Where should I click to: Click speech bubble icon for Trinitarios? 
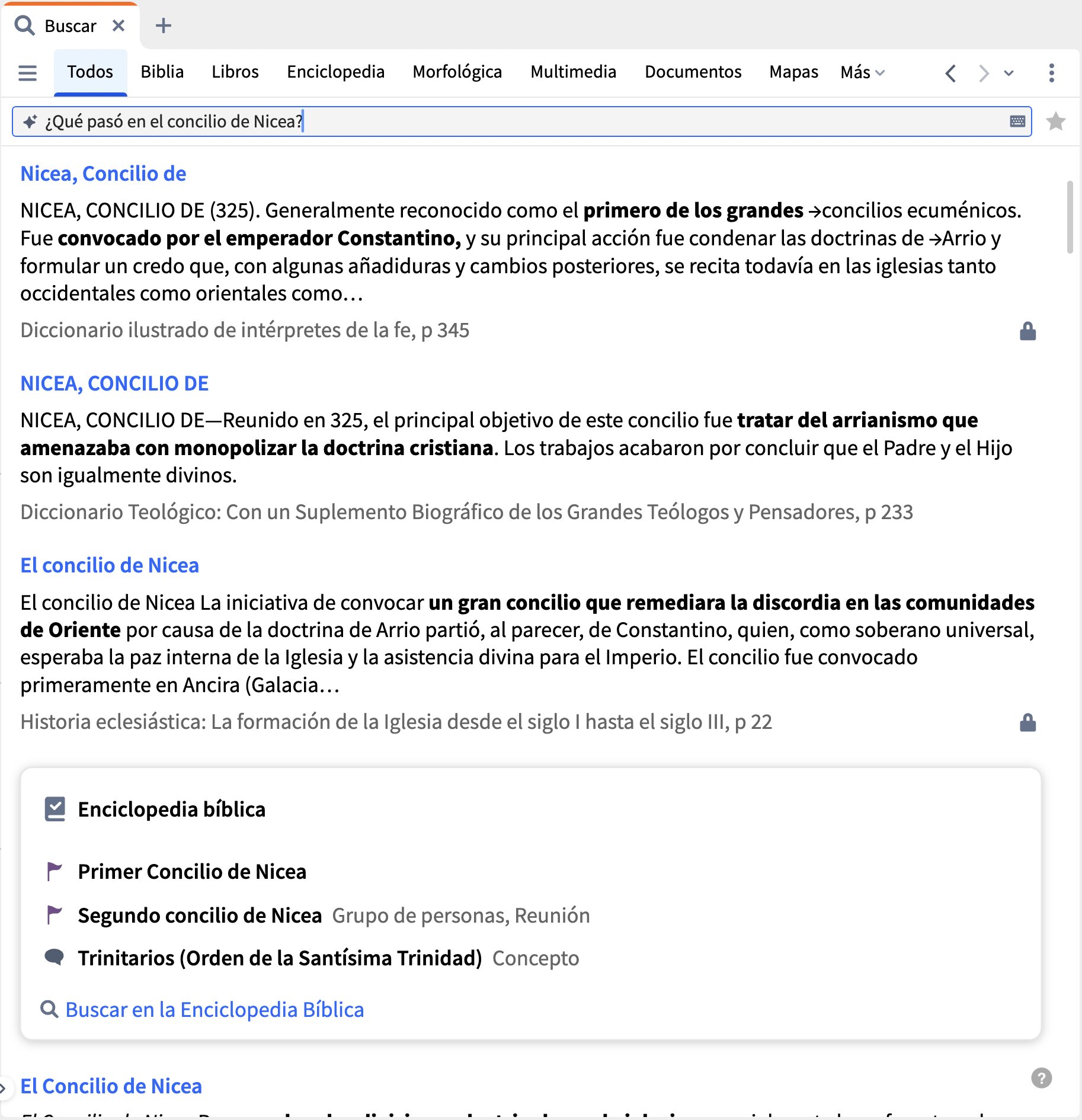coord(55,957)
